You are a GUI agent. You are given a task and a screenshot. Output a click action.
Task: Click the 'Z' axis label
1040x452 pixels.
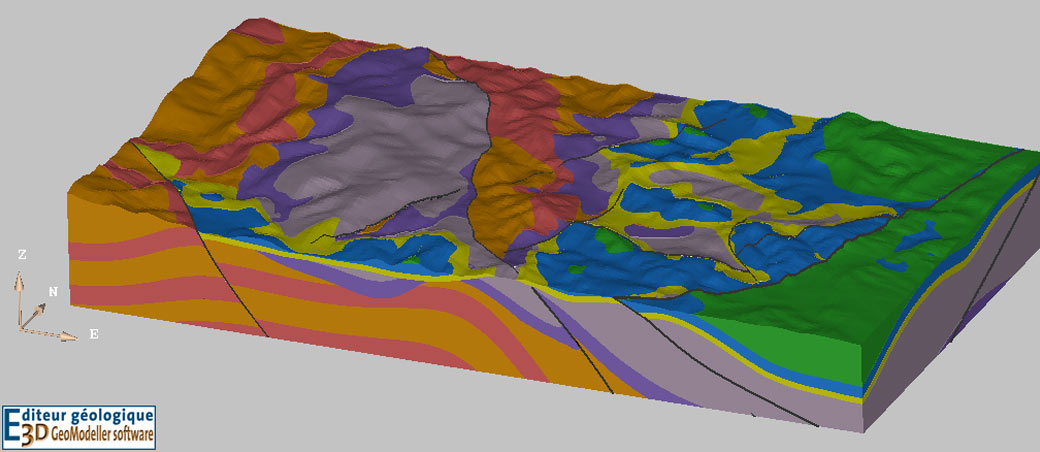pyautogui.click(x=22, y=255)
